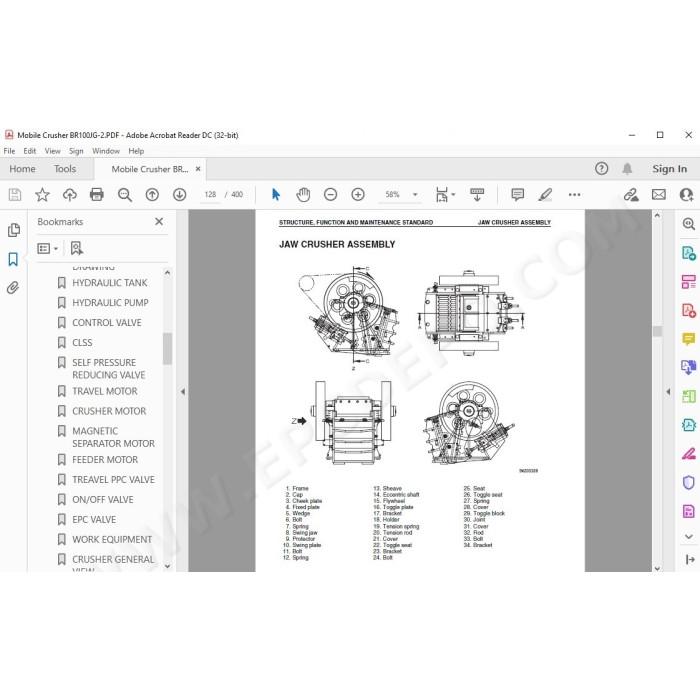Send the file by email
Image resolution: width=700 pixels, height=700 pixels.
[x=659, y=195]
